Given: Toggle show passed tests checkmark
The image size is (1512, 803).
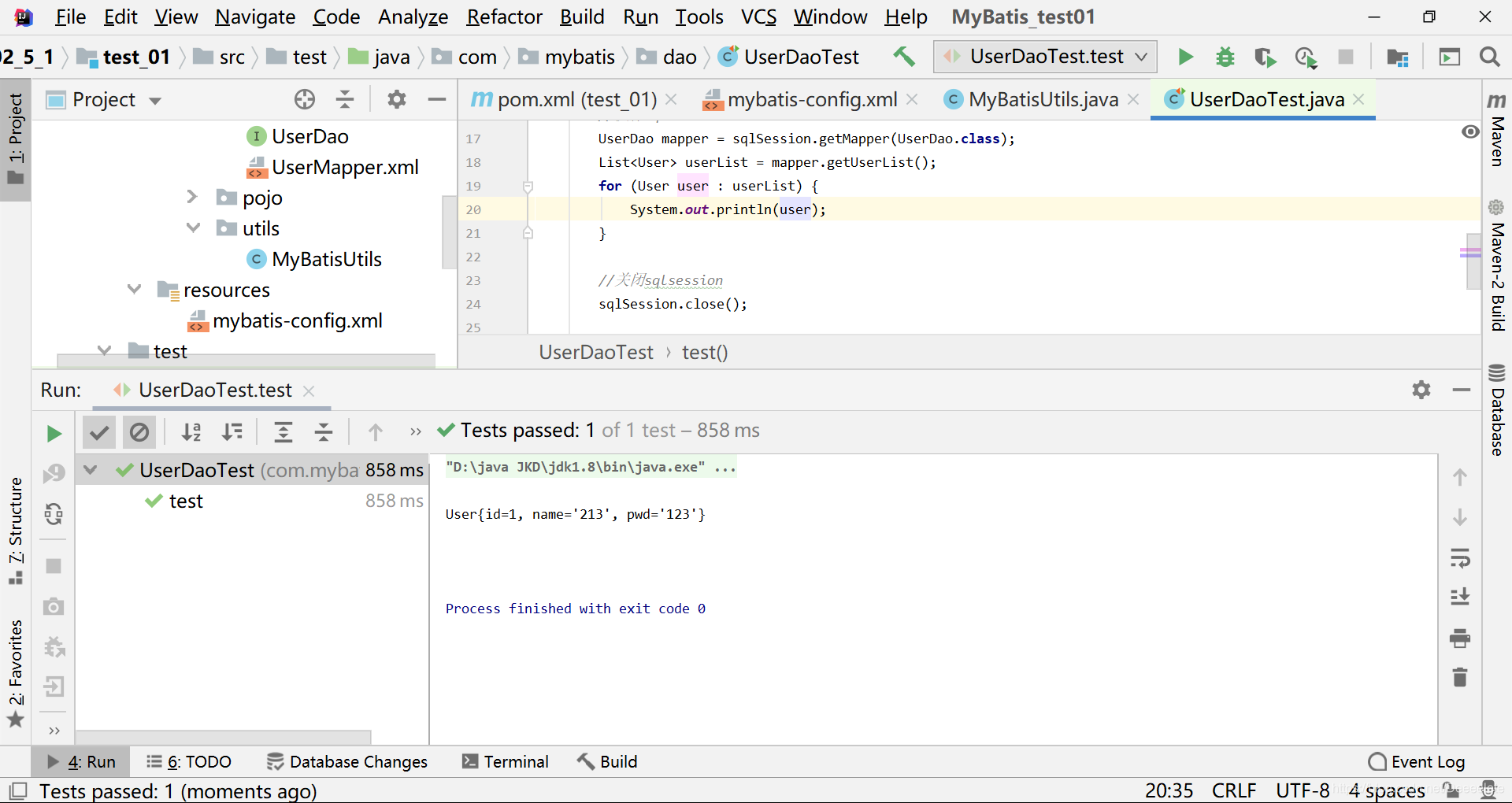Looking at the screenshot, I should (x=99, y=432).
